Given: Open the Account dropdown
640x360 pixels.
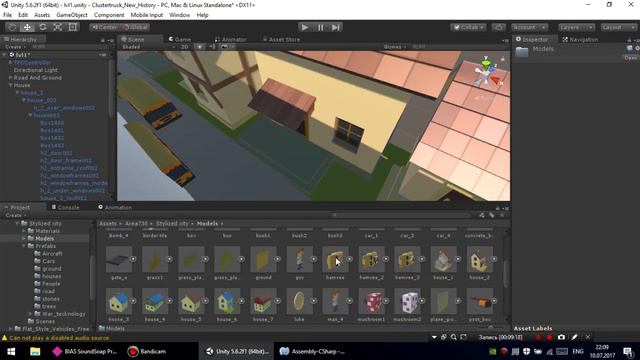Looking at the screenshot, I should [x=529, y=27].
